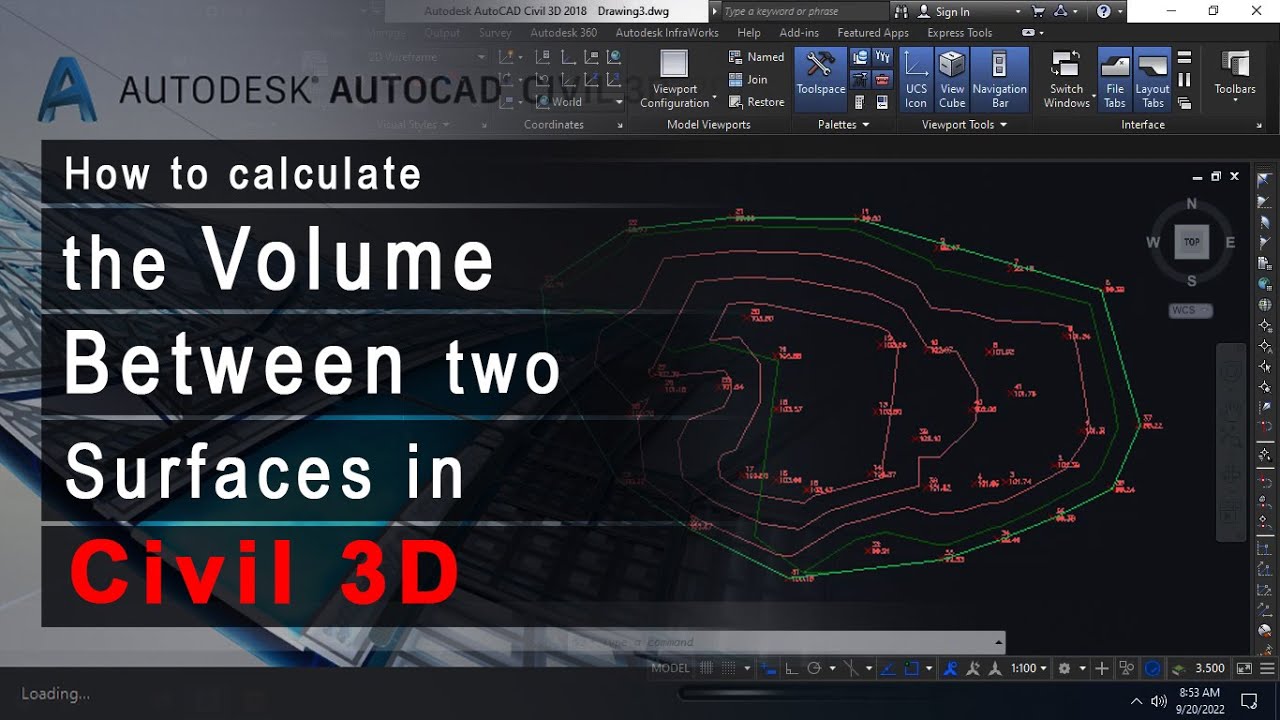Toggle the UCS Icon display
The width and height of the screenshot is (1280, 720).
(916, 79)
